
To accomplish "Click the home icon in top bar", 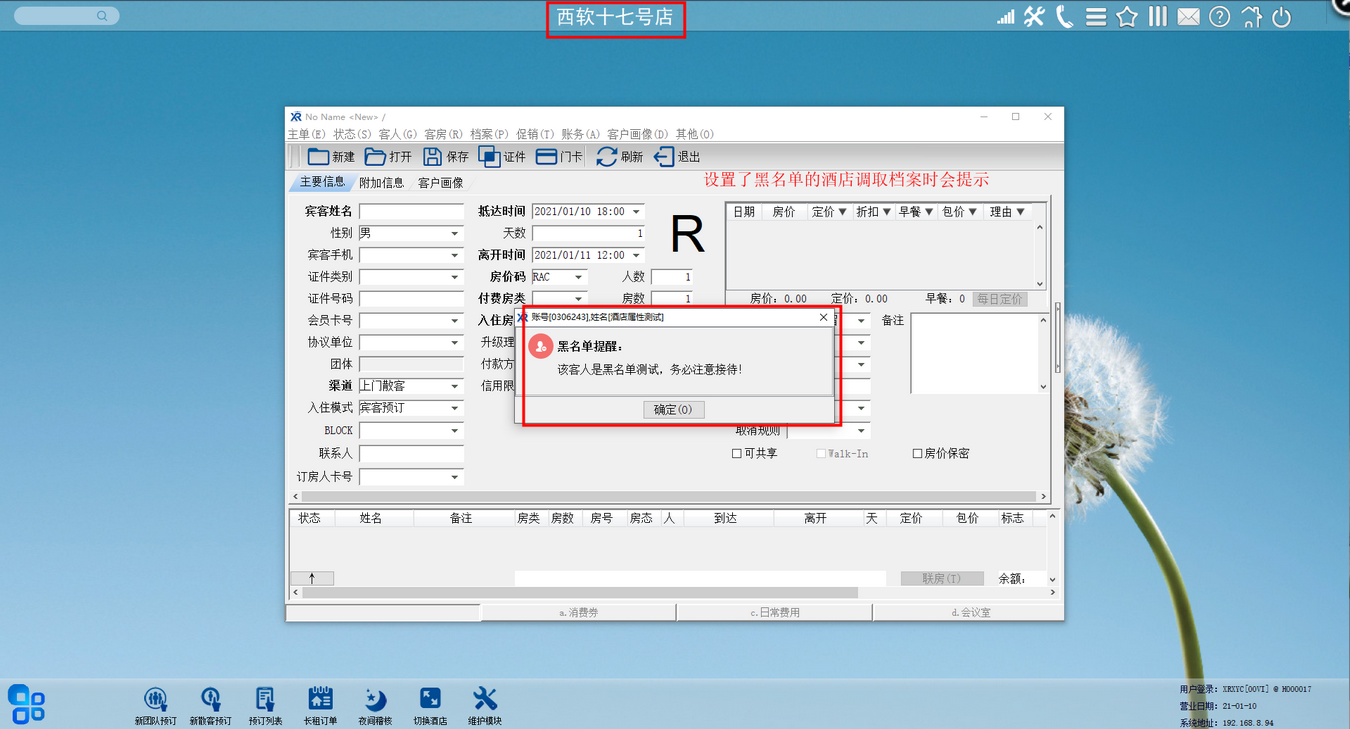I will click(x=1251, y=17).
